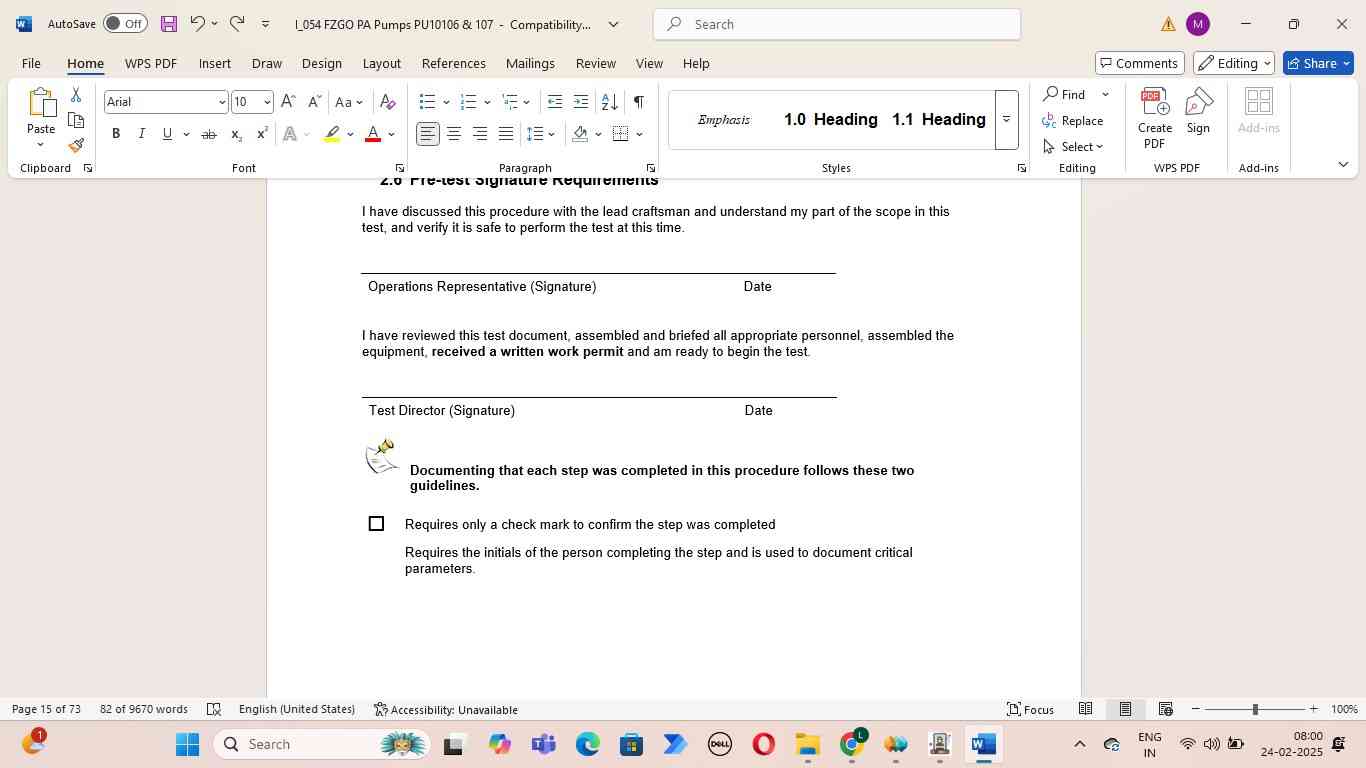Apply Emphasis style
Viewport: 1366px width, 768px height.
(724, 120)
